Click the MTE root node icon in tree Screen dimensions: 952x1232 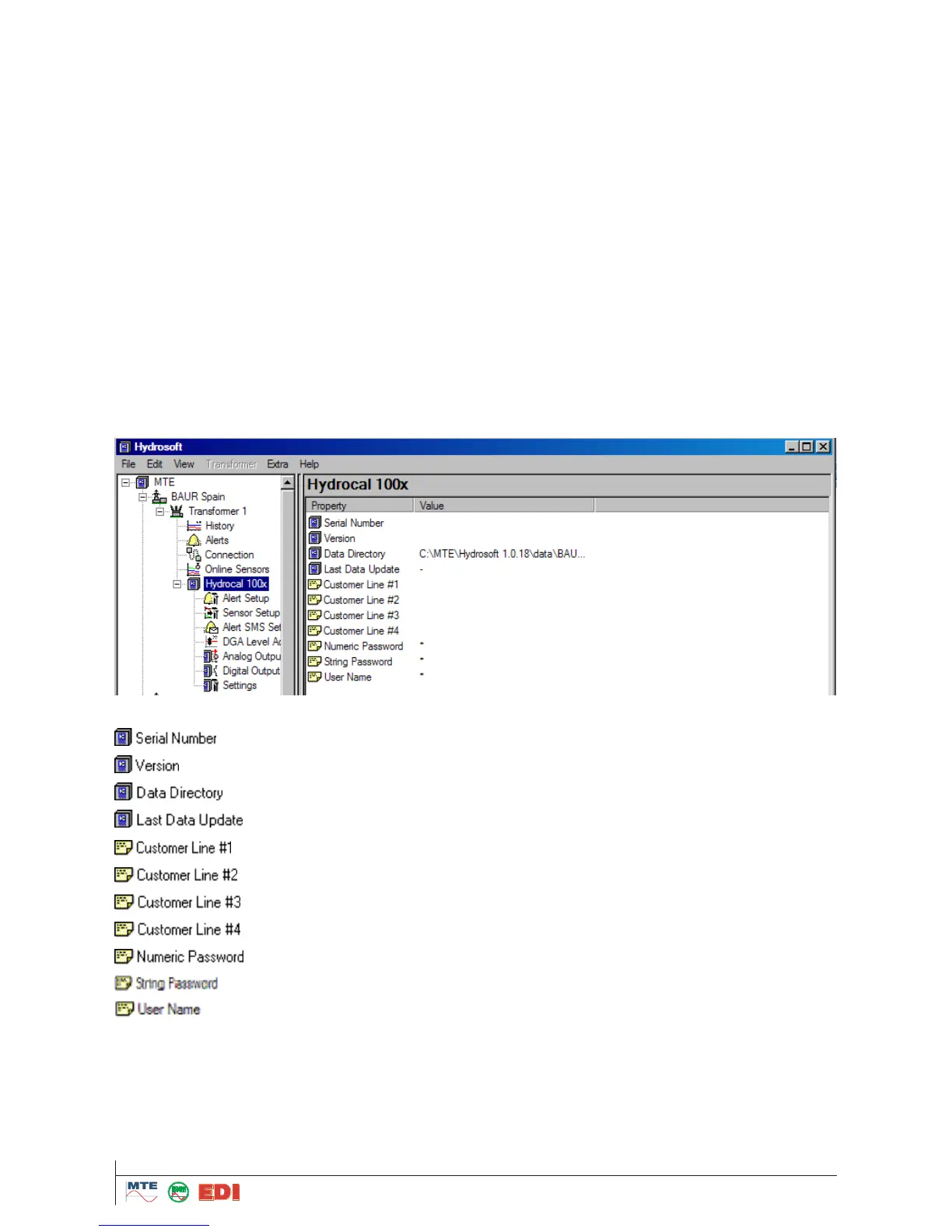(142, 482)
